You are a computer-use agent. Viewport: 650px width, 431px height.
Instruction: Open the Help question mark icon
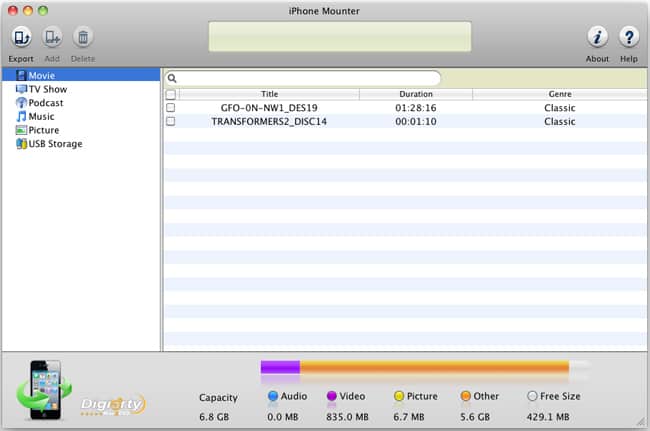click(629, 37)
